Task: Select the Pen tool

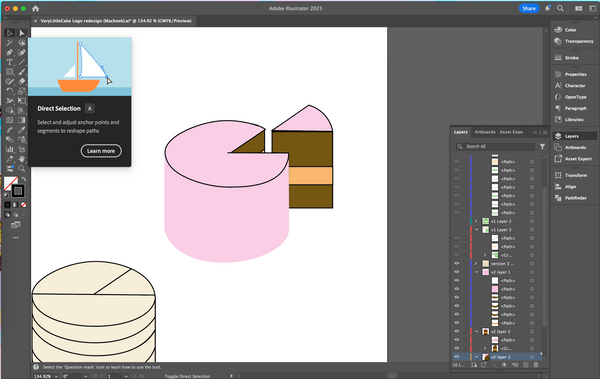Action: click(x=10, y=52)
